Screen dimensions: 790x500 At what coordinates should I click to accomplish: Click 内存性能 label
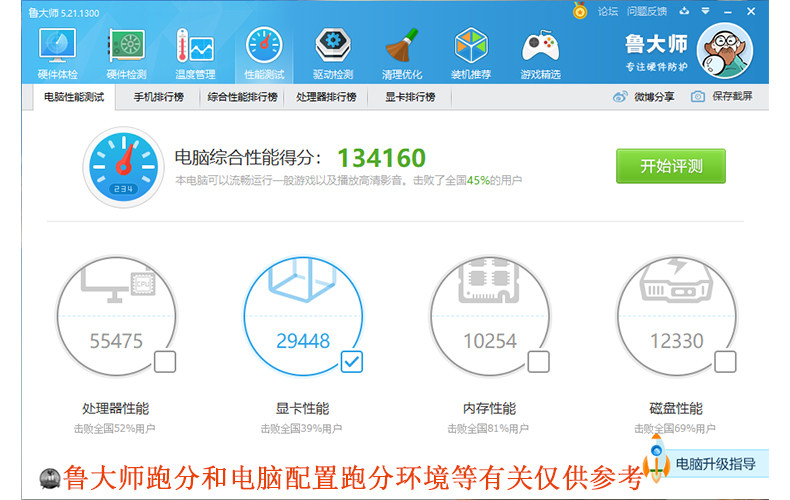pyautogui.click(x=490, y=408)
